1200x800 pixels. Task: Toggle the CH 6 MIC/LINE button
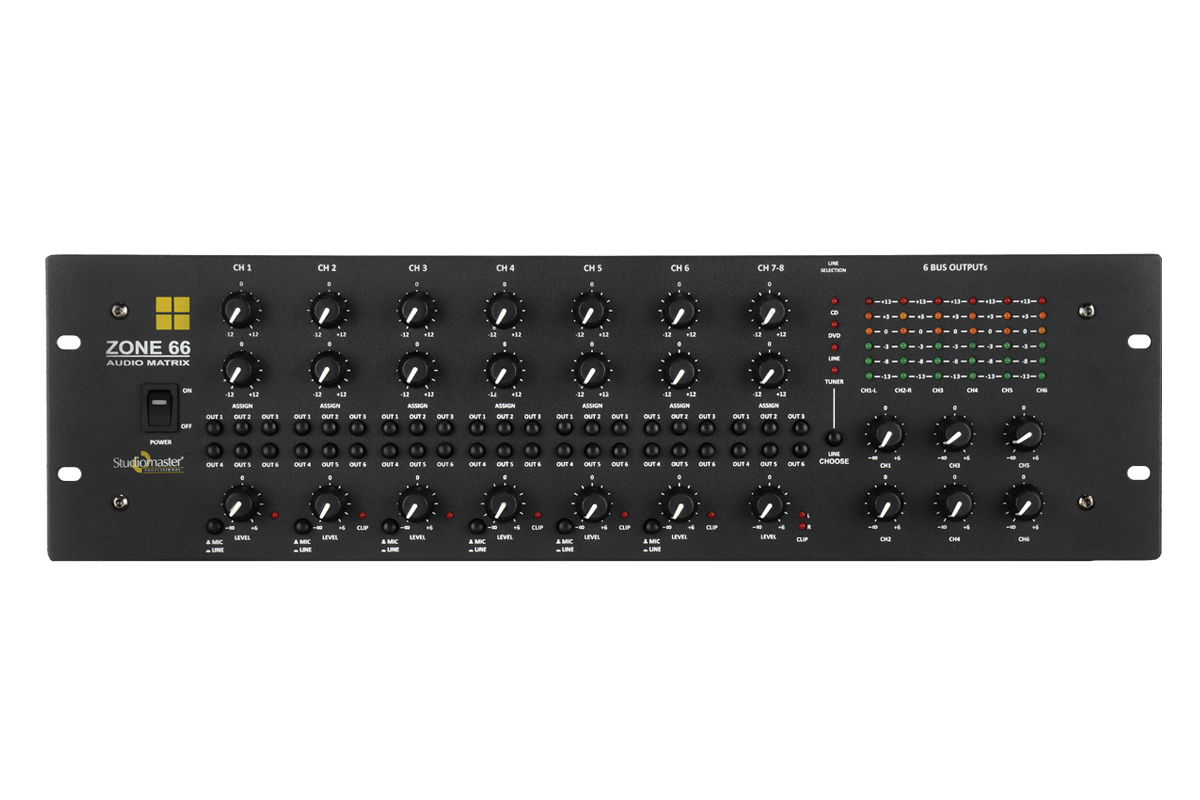pyautogui.click(x=651, y=527)
